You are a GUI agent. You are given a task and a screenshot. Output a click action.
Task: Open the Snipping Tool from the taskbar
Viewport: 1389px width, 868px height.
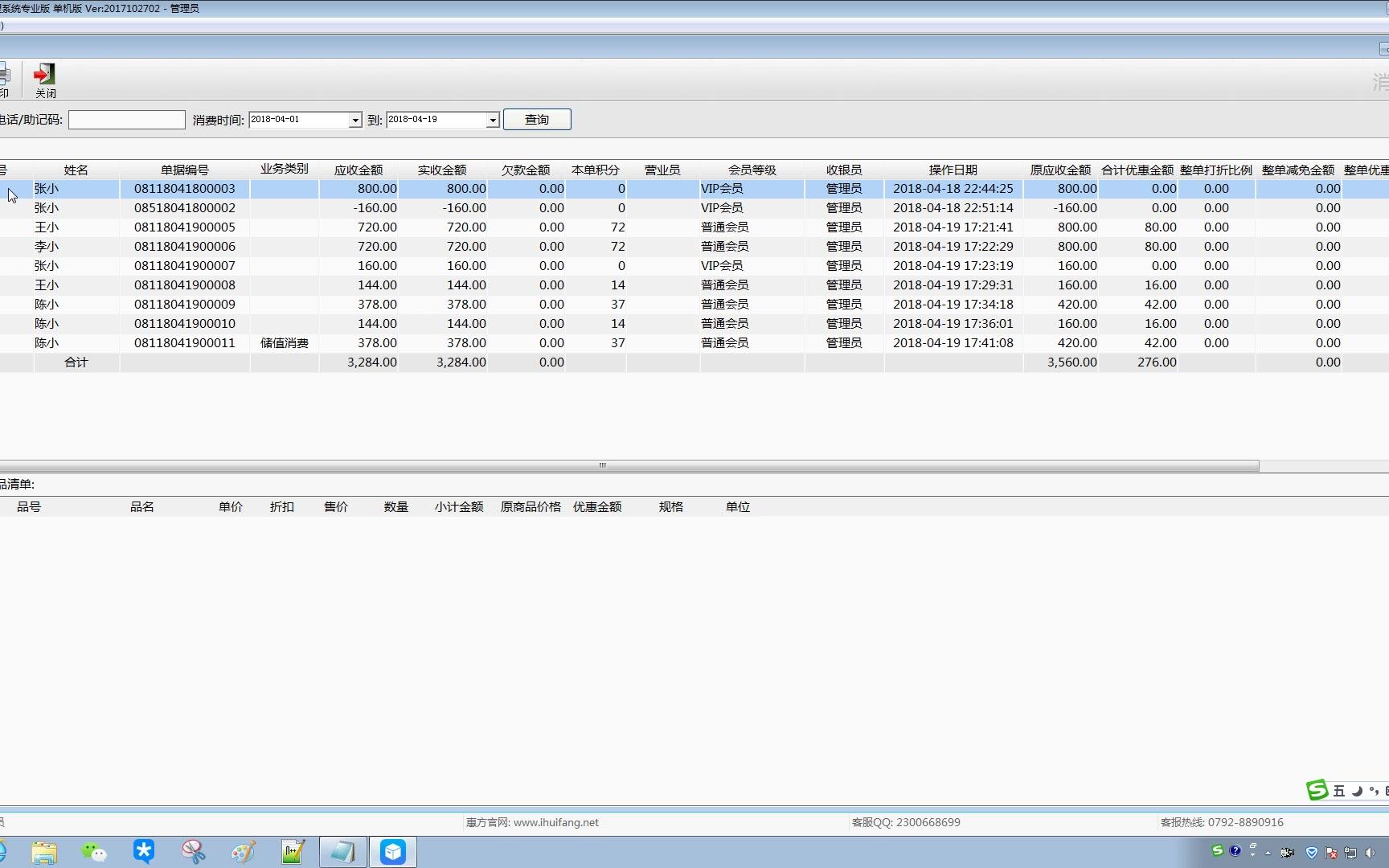pyautogui.click(x=194, y=852)
